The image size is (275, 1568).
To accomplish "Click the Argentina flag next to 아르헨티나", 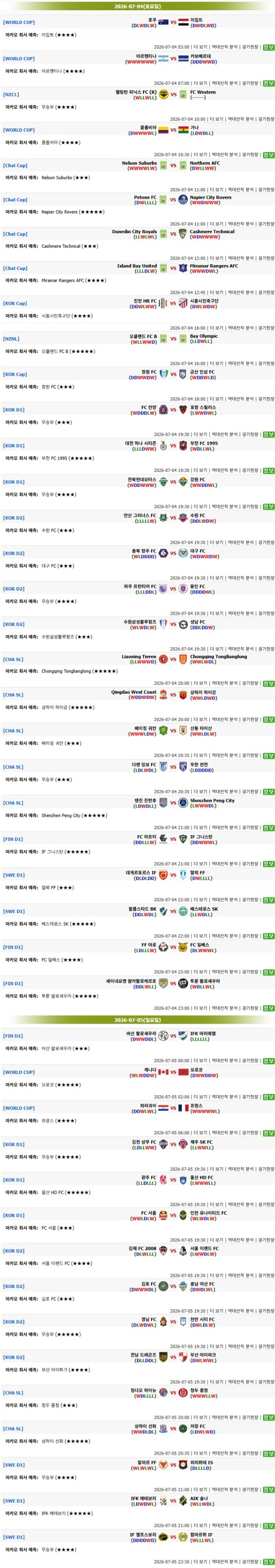I will (x=163, y=59).
